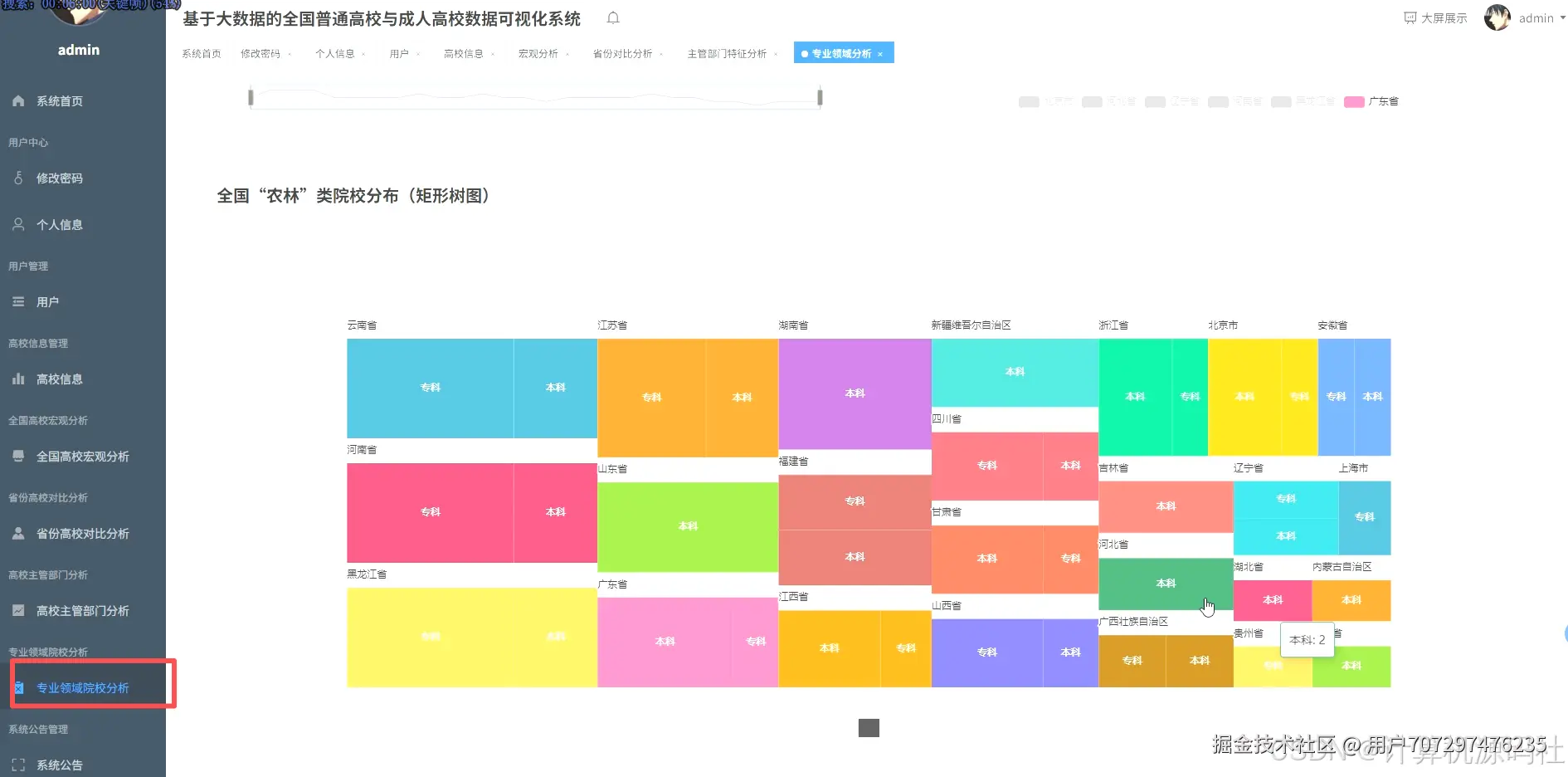
Task: Select the 修改密码 password icon
Action: 17,178
